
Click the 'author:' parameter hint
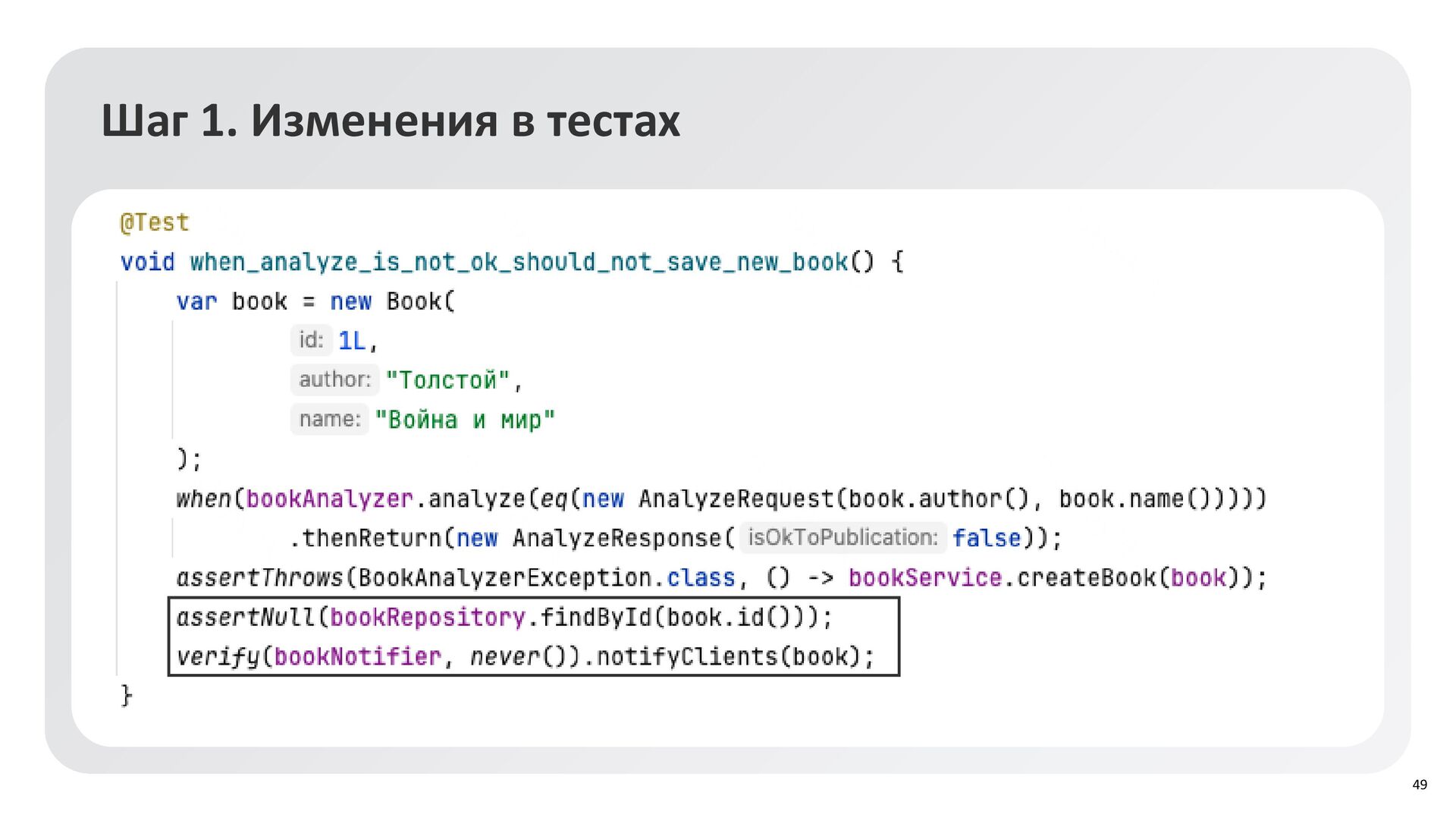click(334, 379)
